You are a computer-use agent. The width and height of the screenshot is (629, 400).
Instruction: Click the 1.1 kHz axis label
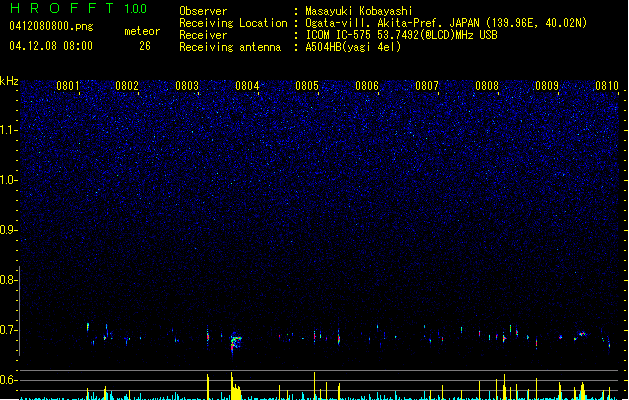pyautogui.click(x=8, y=130)
